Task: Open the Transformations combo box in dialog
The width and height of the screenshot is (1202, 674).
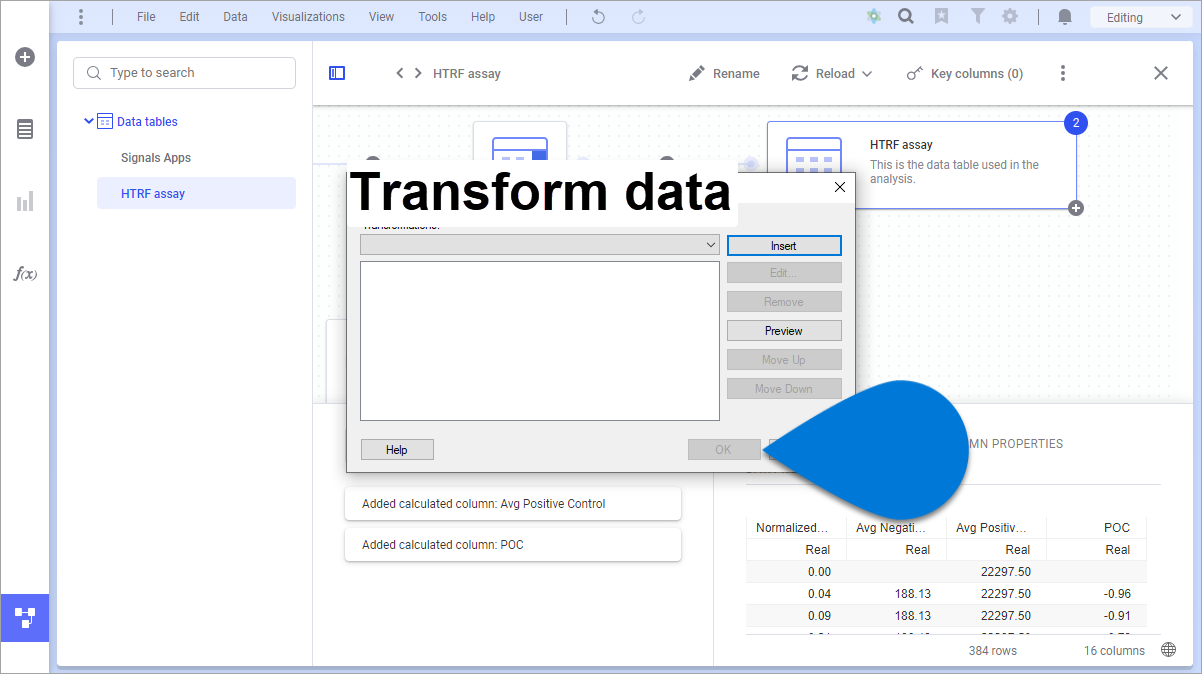Action: [540, 245]
